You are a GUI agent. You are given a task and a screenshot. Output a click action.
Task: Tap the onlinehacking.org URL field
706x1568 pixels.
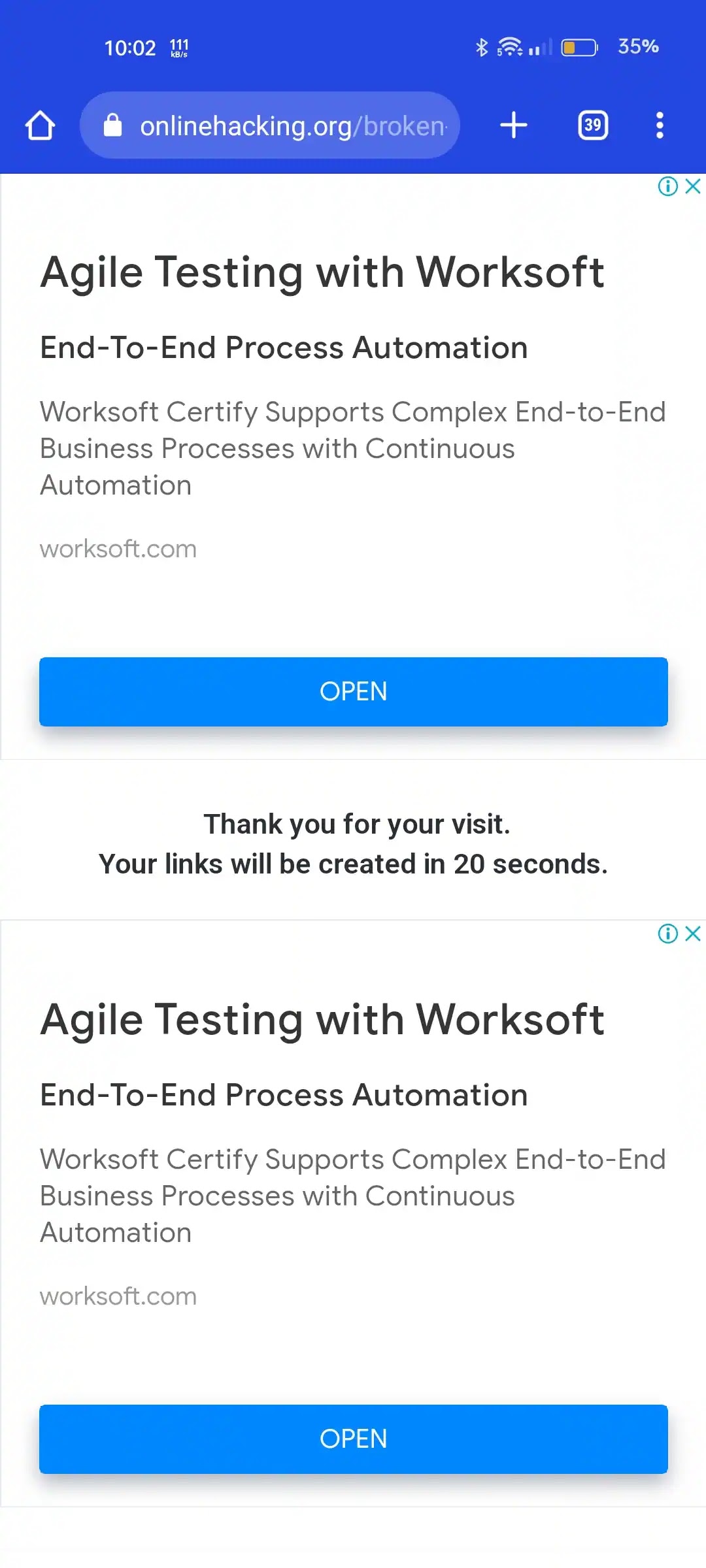[293, 125]
